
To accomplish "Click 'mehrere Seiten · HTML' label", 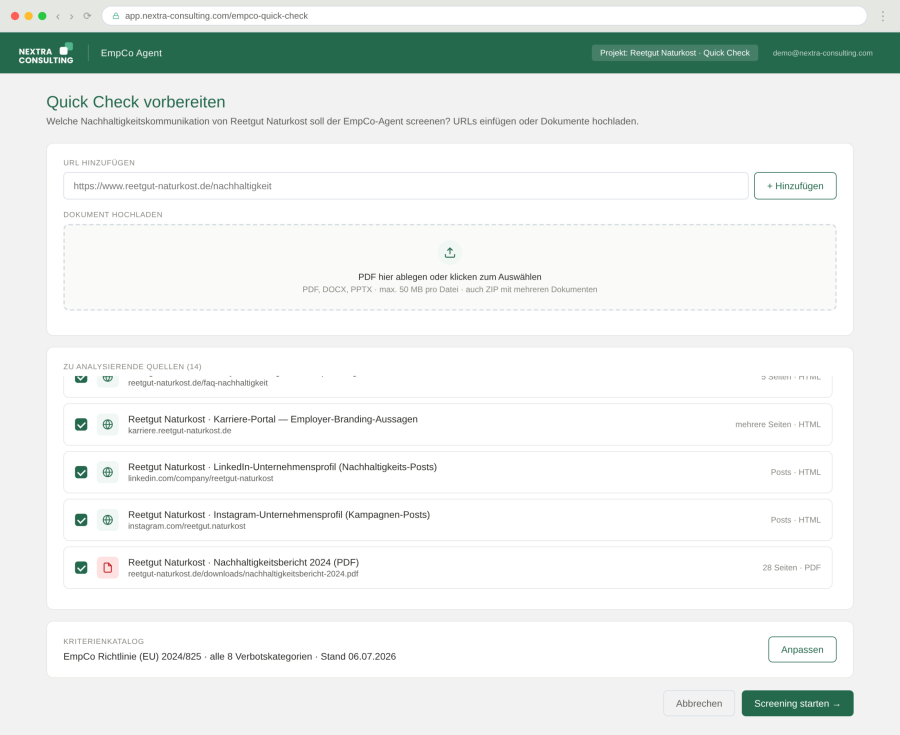I will pos(778,425).
